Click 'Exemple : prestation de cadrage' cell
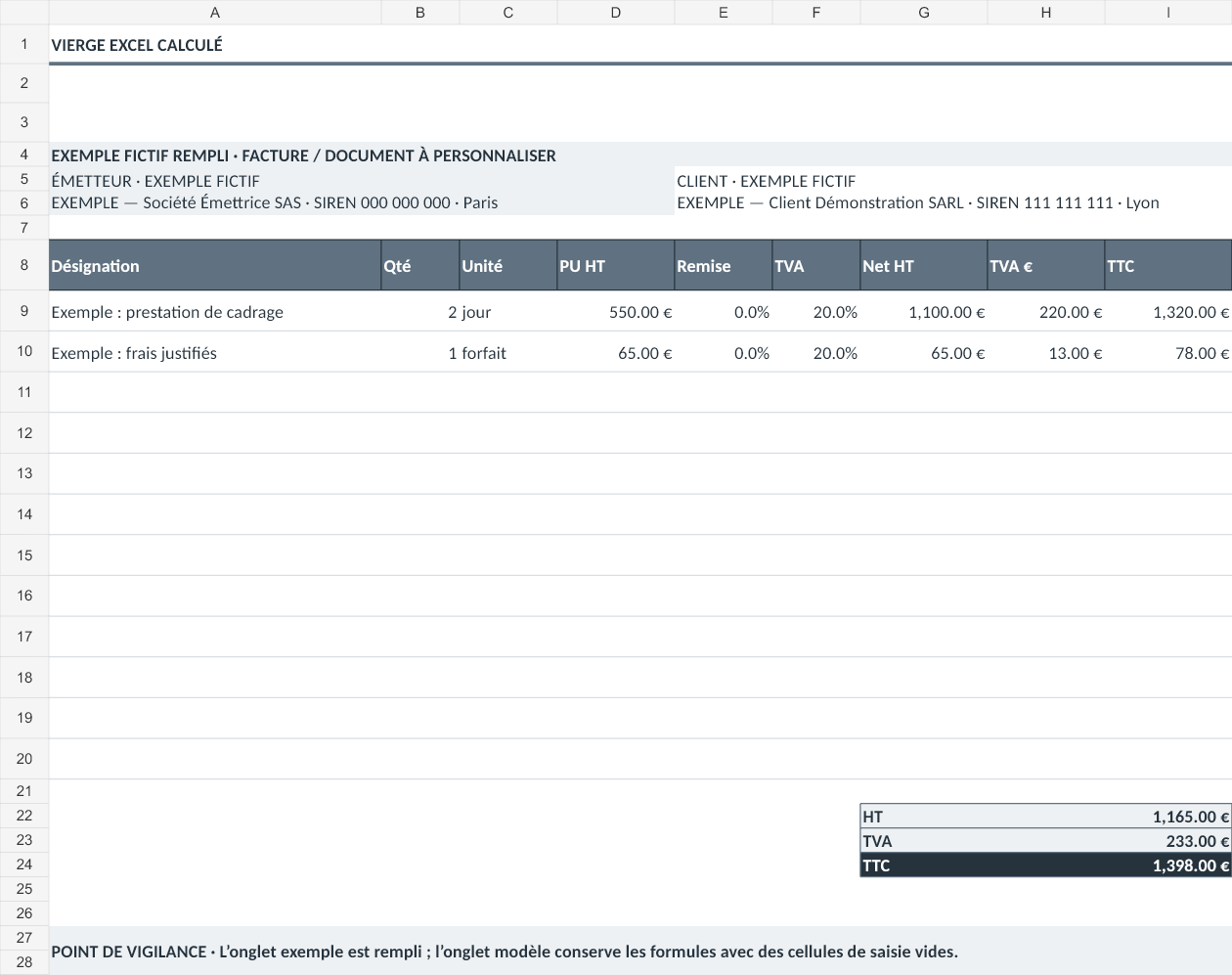1232x975 pixels. (215, 312)
